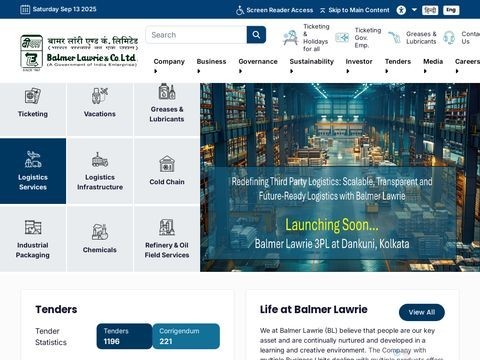
Task: Select the Vacations luggage icon
Action: 100,96
